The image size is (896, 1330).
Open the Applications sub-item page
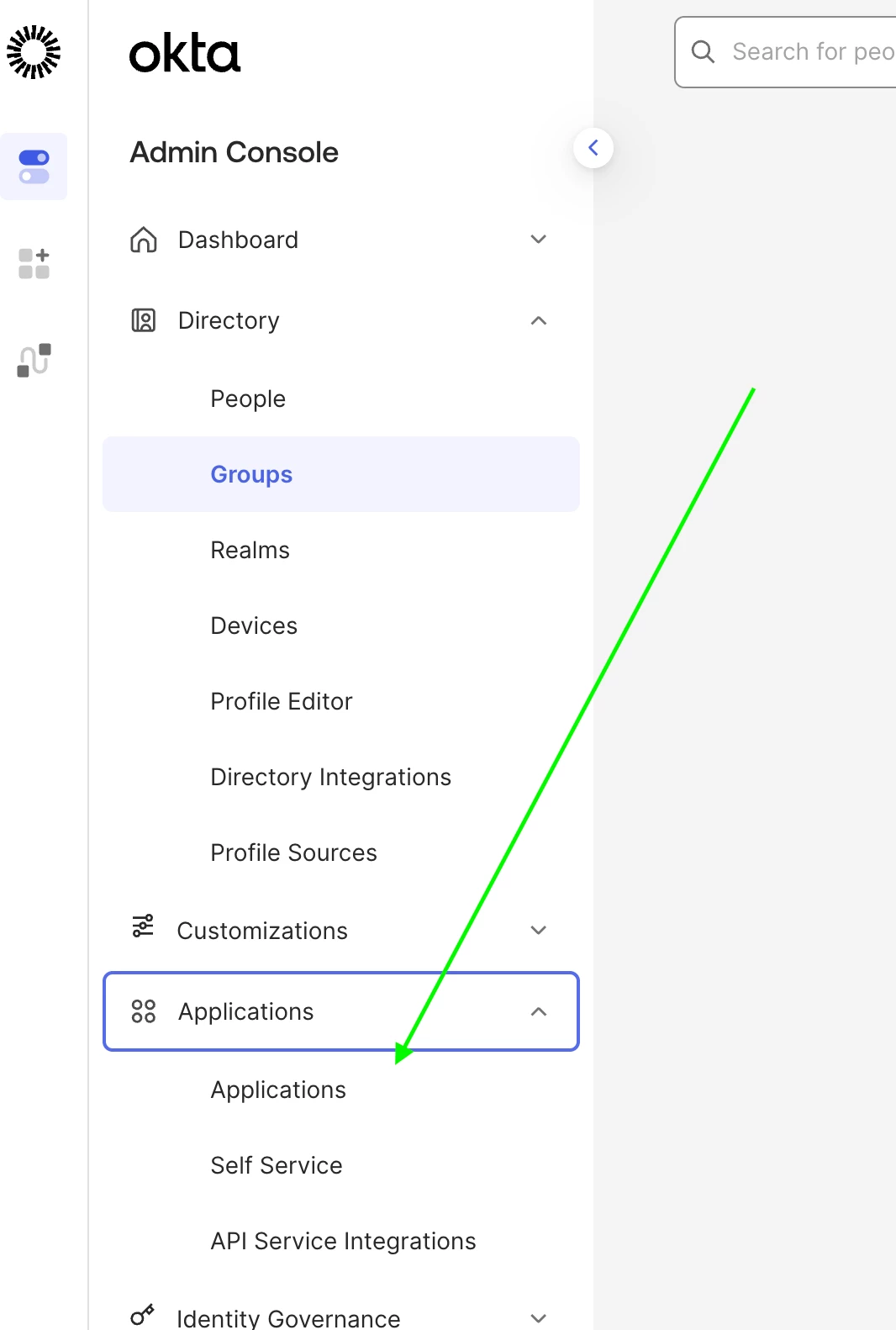click(341, 1090)
